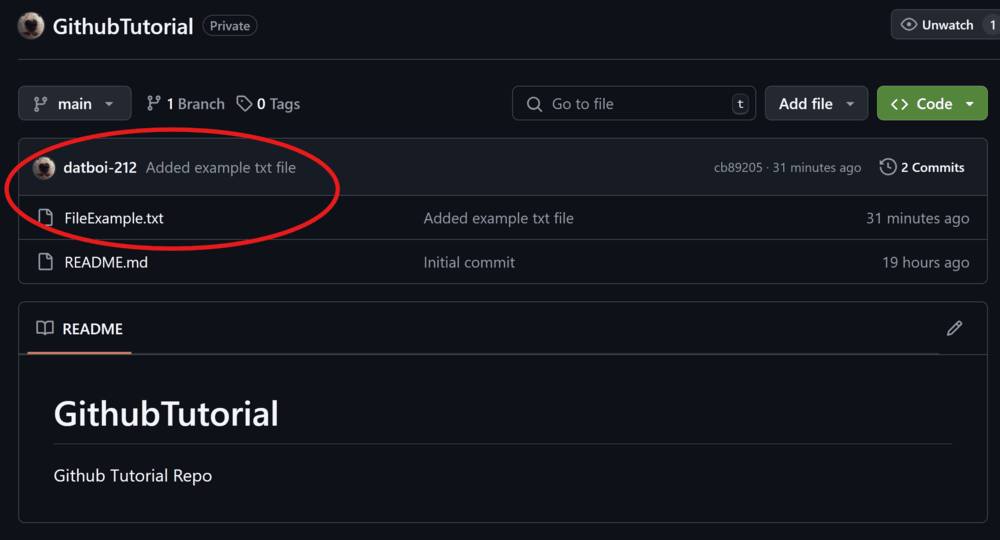Viewport: 1000px width, 540px height.
Task: Open commit hash cb89205
Action: pyautogui.click(x=738, y=168)
